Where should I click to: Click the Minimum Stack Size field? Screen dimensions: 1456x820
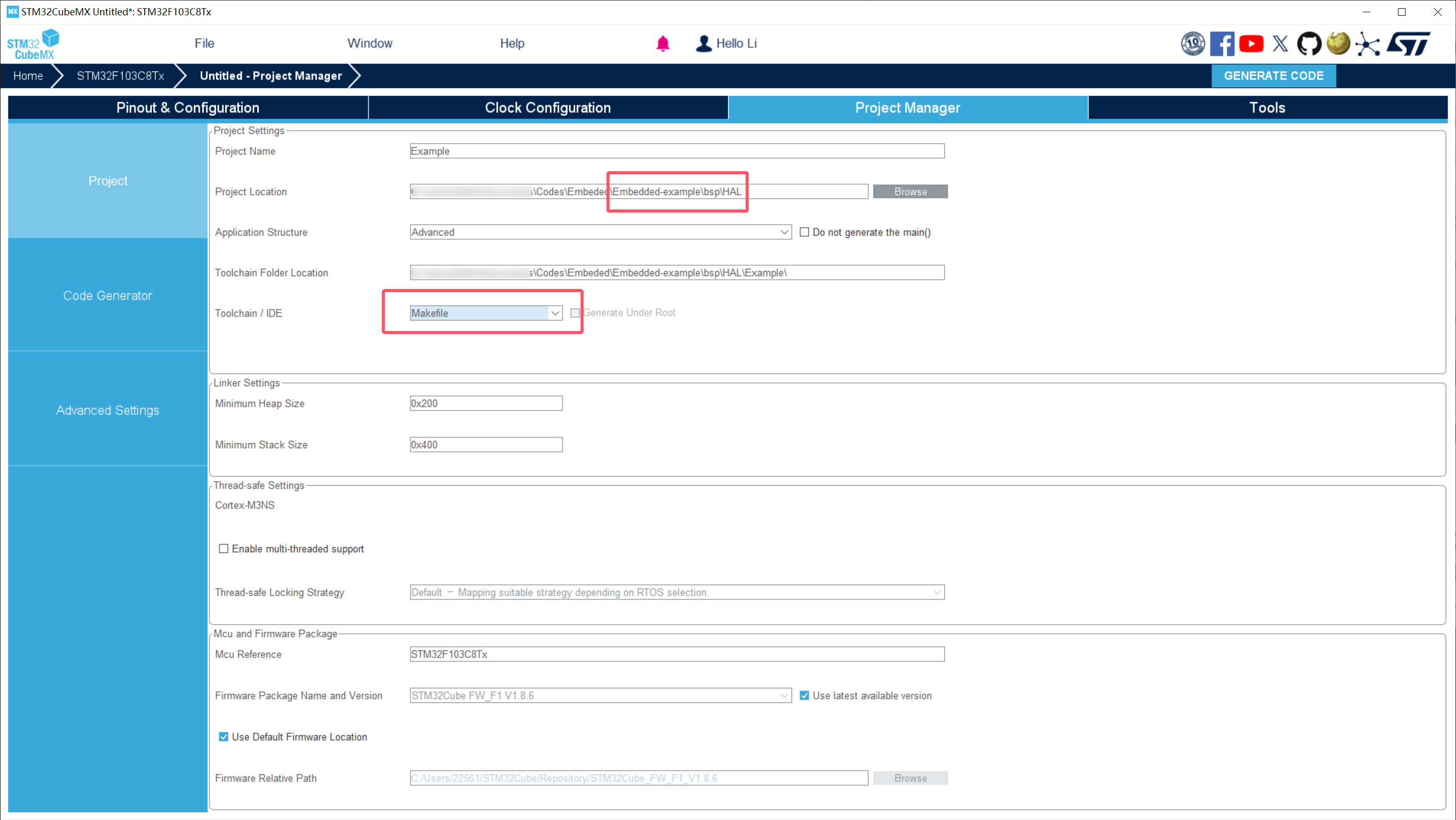click(x=486, y=444)
